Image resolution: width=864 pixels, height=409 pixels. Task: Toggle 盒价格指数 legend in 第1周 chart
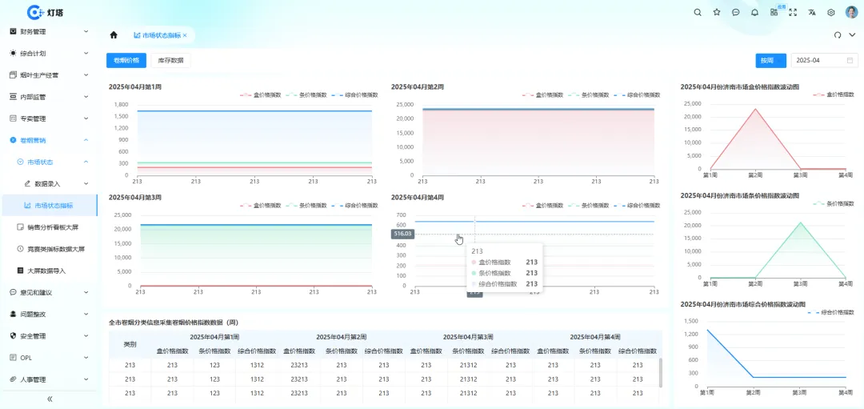[x=261, y=95]
